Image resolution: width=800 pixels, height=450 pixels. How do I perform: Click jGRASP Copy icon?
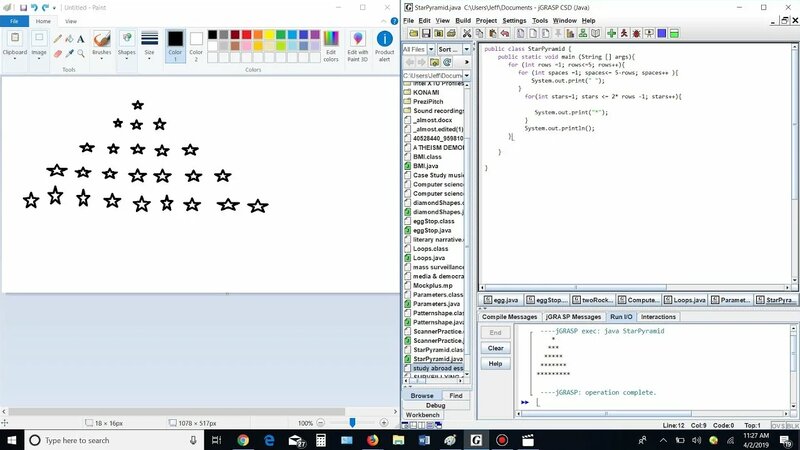pyautogui.click(x=479, y=34)
